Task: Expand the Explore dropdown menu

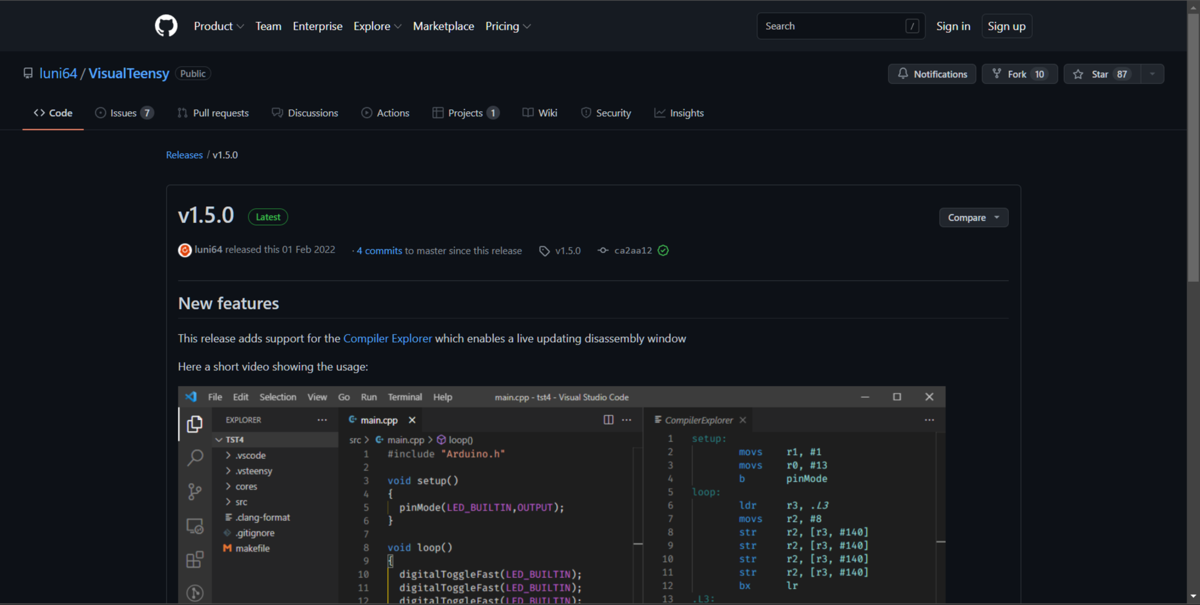Action: pyautogui.click(x=377, y=26)
